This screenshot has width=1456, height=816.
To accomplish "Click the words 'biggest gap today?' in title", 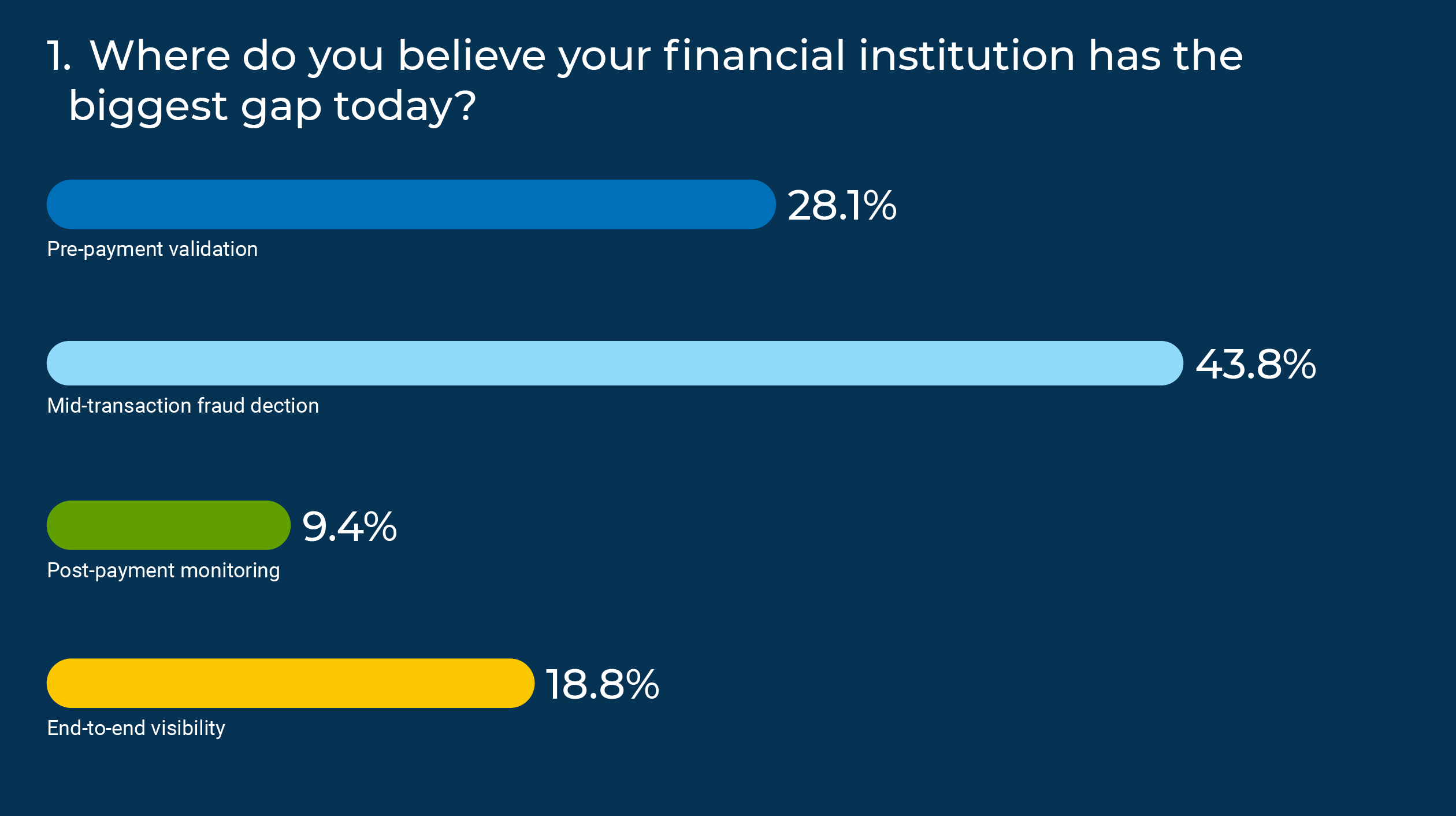I will click(x=272, y=107).
